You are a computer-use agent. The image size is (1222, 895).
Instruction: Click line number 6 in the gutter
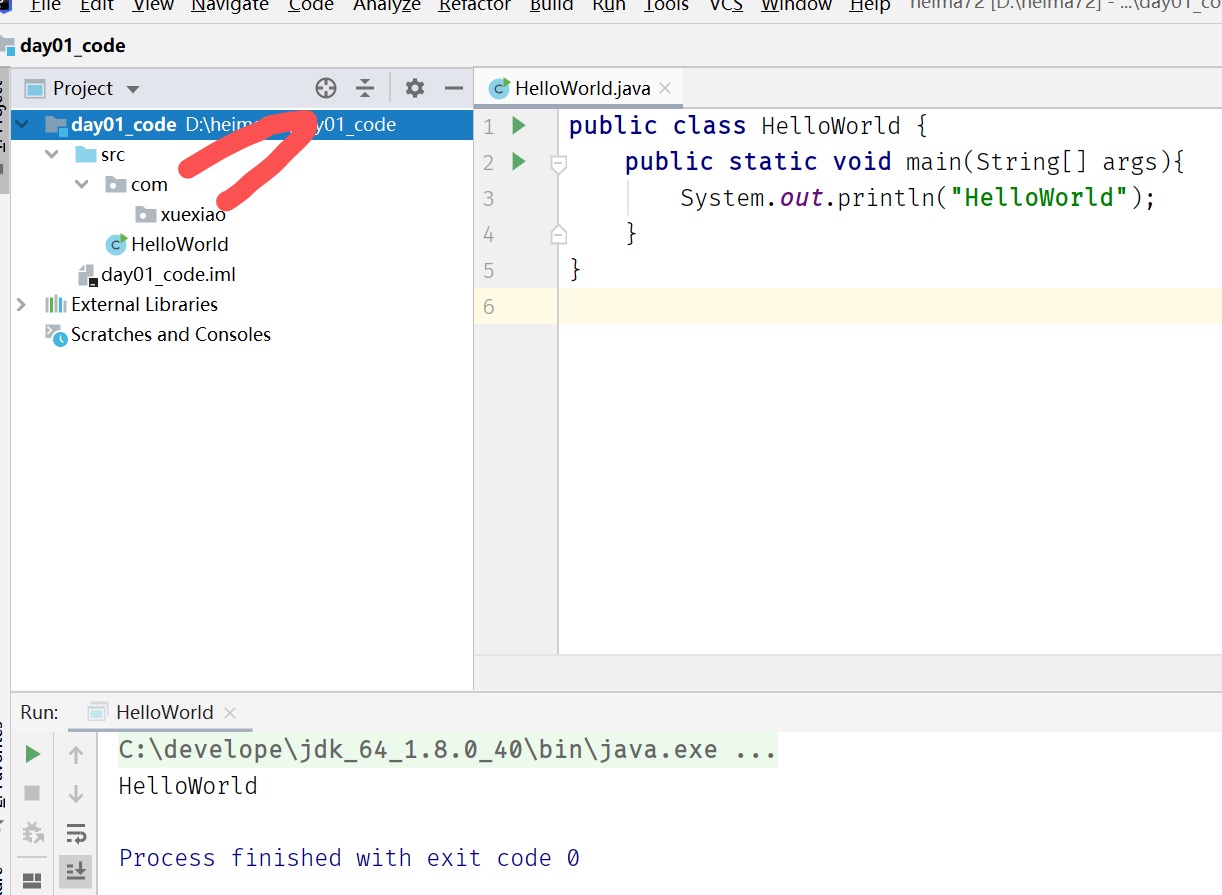pos(488,307)
